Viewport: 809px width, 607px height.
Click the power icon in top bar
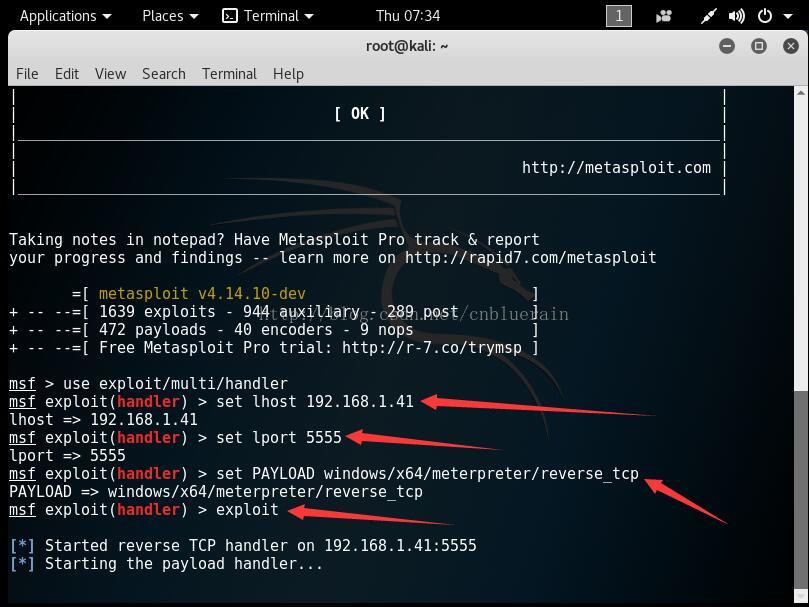(x=765, y=16)
